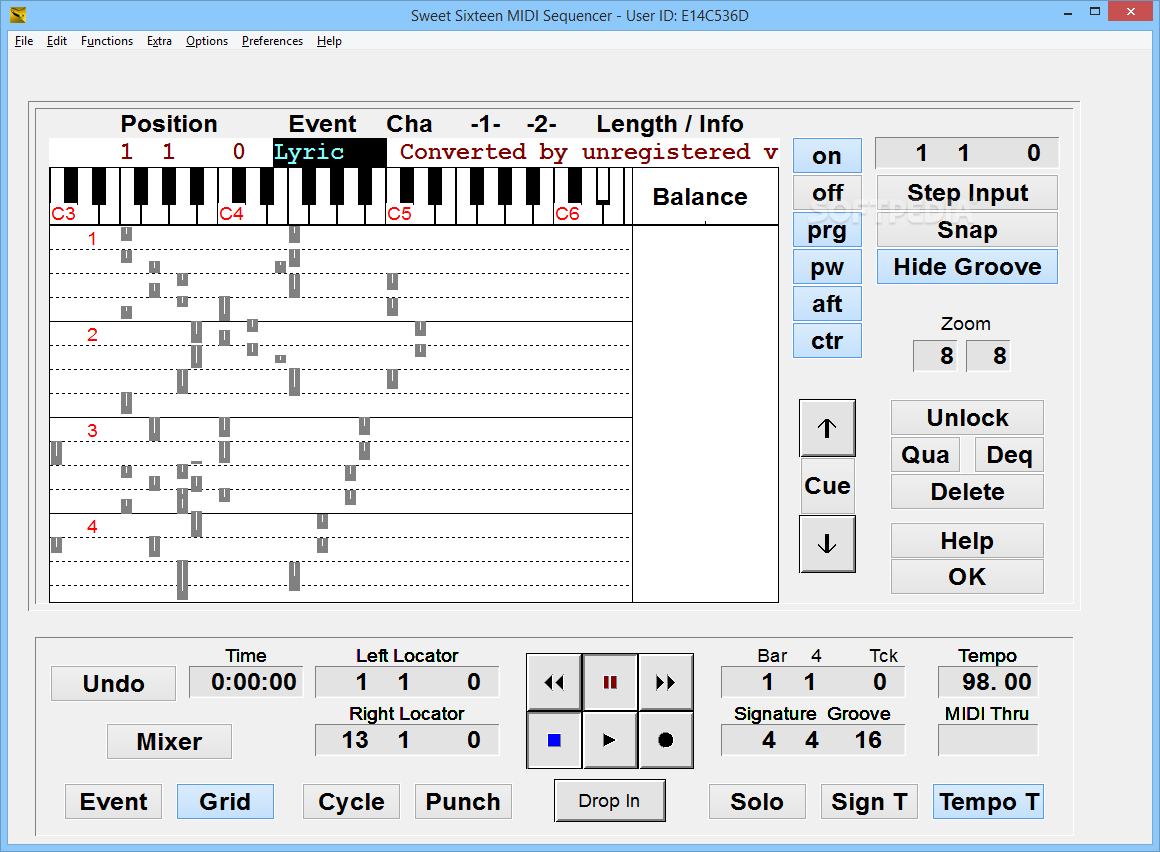Click the Unlock button

967,418
